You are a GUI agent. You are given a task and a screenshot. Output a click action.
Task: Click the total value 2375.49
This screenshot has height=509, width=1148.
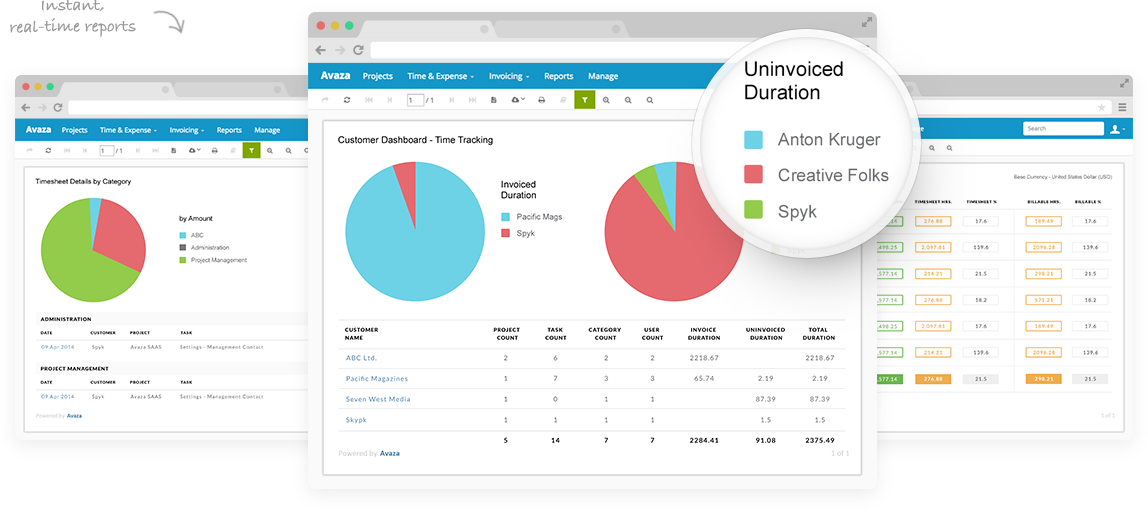[x=819, y=440]
